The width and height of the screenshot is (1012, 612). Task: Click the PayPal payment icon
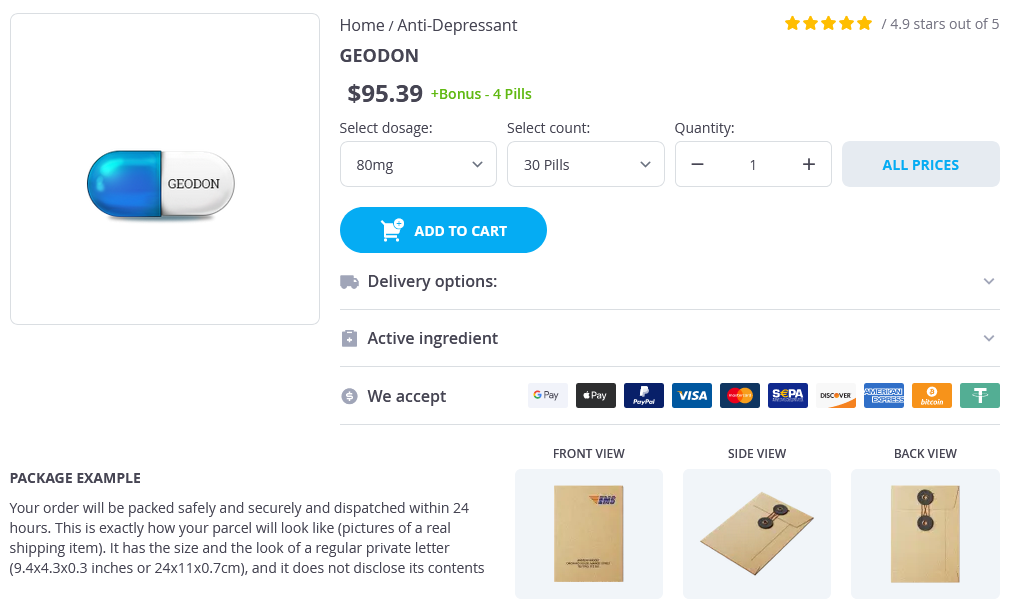click(644, 395)
